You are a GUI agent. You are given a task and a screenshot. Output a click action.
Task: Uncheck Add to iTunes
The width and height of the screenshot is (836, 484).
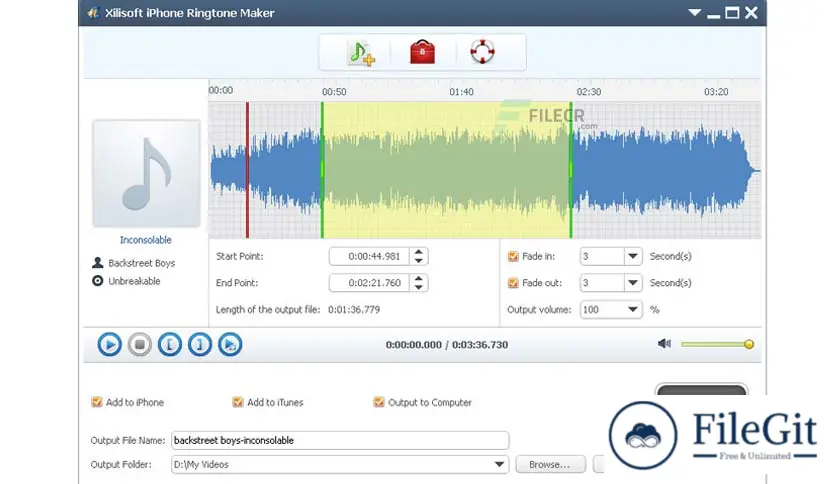238,402
